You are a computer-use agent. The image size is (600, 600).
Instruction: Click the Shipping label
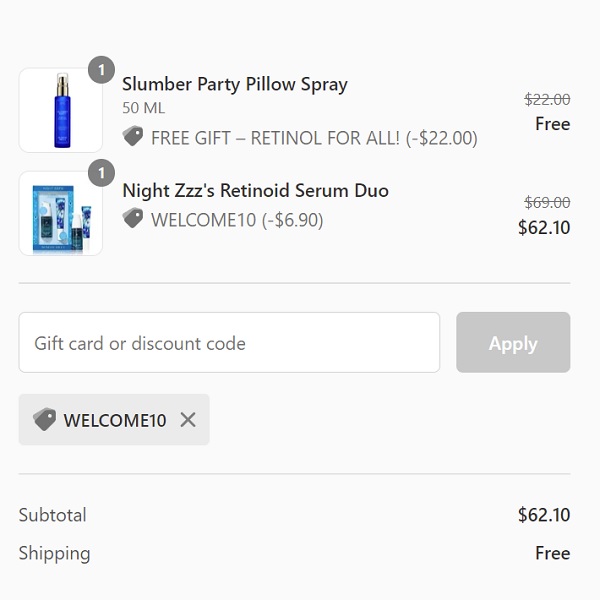point(54,553)
